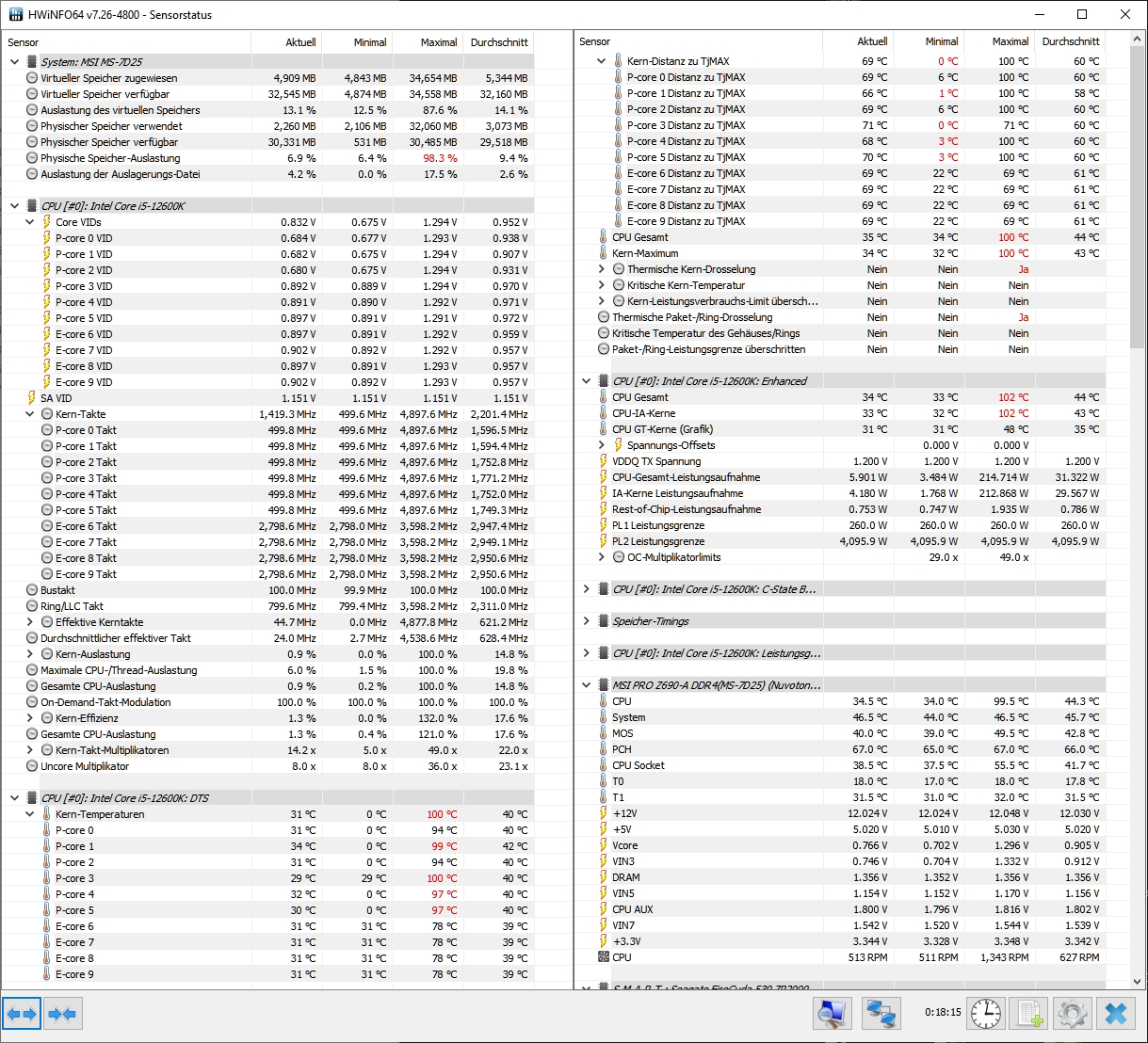Select the CPU-Gesamt-Leistungsaufnahme row
The height and width of the screenshot is (1043, 1148).
coord(840,477)
